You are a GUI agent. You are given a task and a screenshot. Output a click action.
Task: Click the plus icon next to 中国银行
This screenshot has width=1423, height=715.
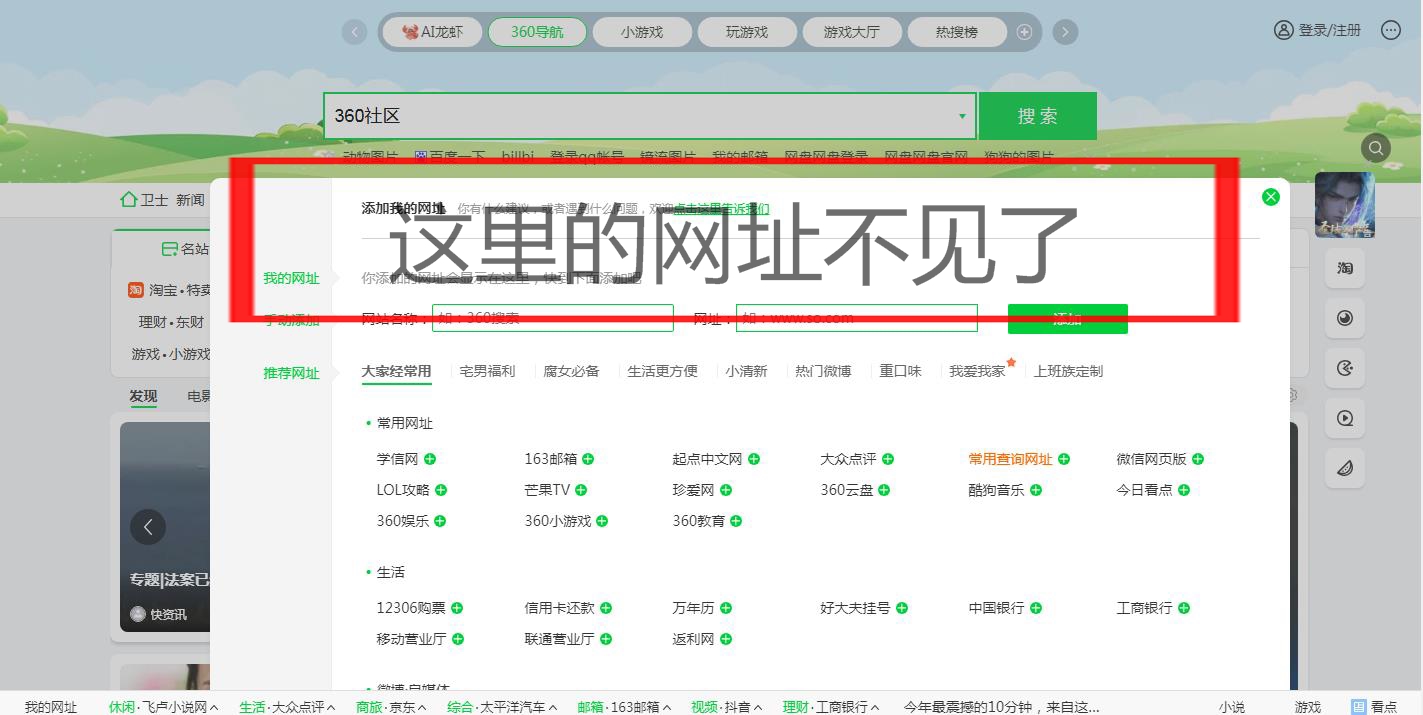(x=1036, y=608)
